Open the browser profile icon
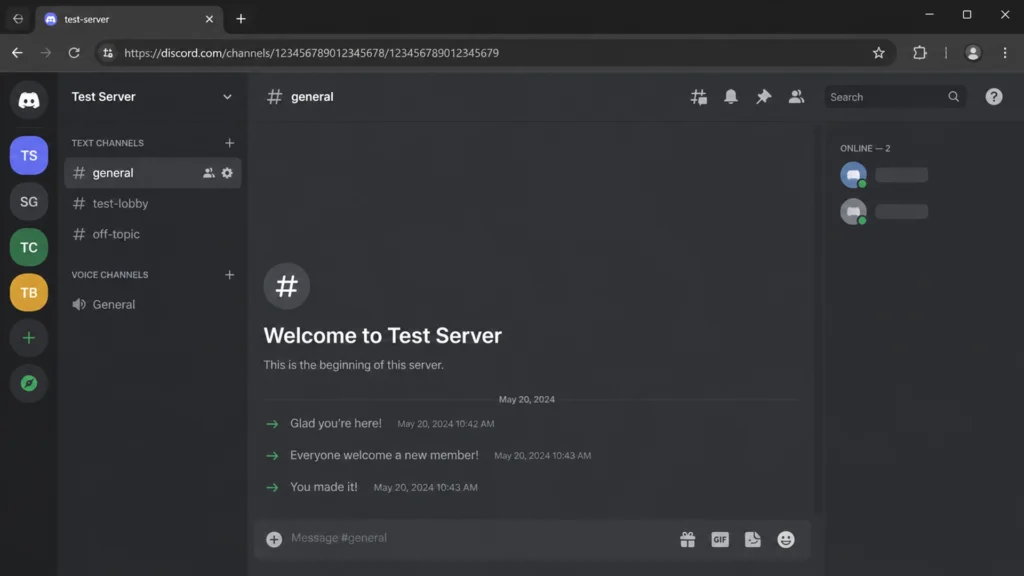The width and height of the screenshot is (1024, 576). pyautogui.click(x=972, y=53)
